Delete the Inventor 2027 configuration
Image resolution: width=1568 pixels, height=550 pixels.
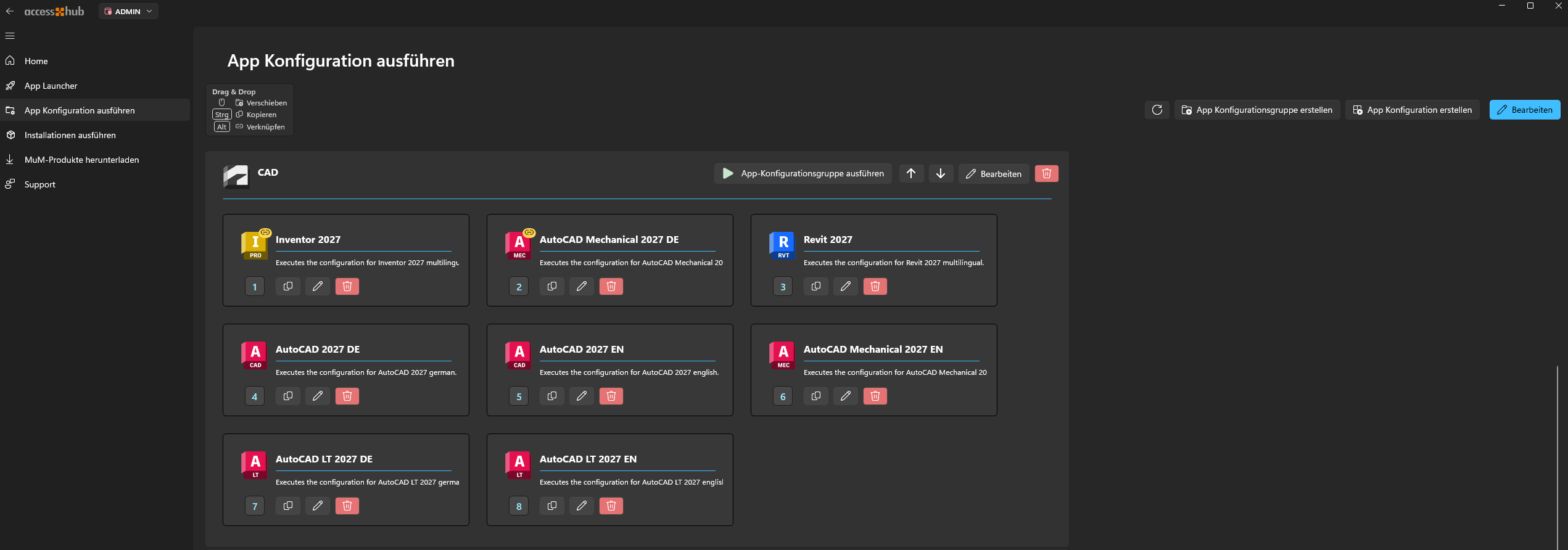pyautogui.click(x=347, y=286)
